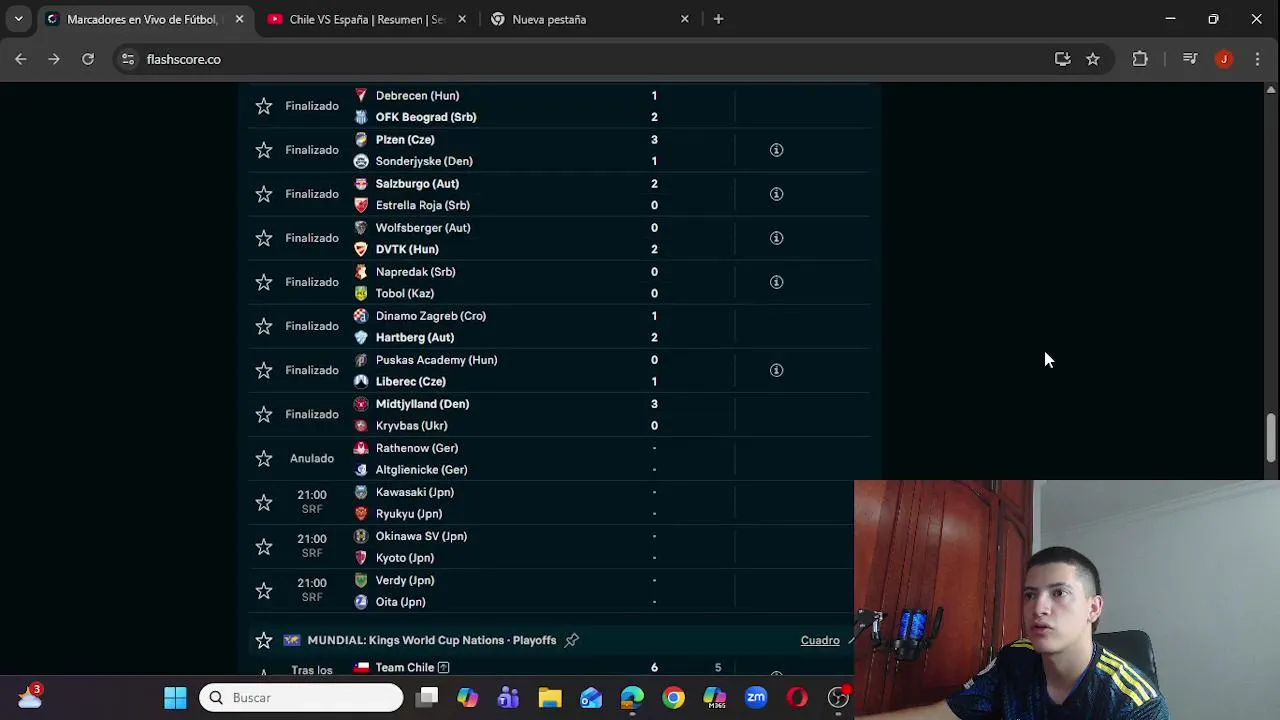
Task: Click the Kryvbas (Ukr) team name
Action: [411, 425]
